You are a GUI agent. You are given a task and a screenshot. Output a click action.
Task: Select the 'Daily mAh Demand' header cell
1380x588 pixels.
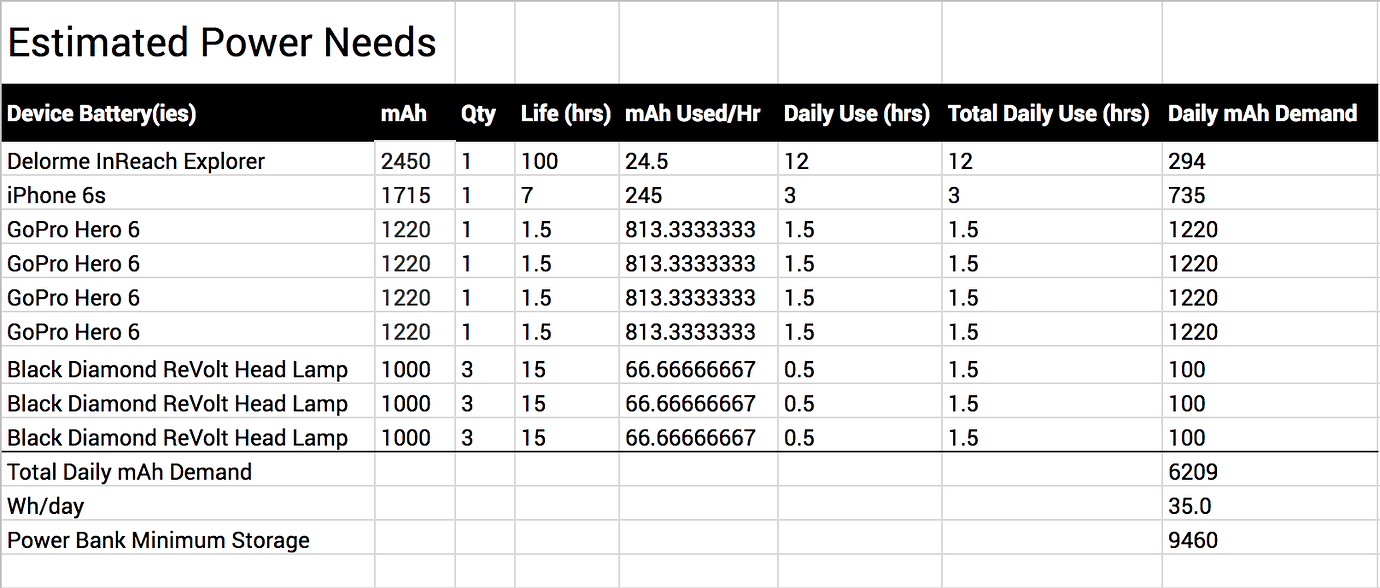pyautogui.click(x=1262, y=114)
